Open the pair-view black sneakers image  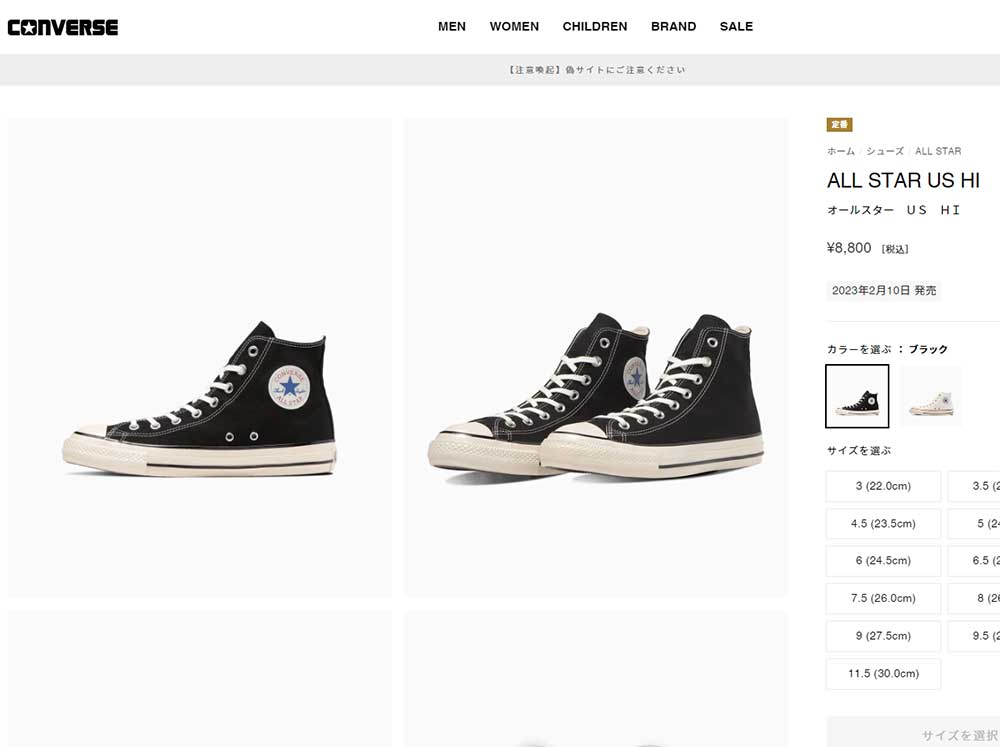(596, 357)
